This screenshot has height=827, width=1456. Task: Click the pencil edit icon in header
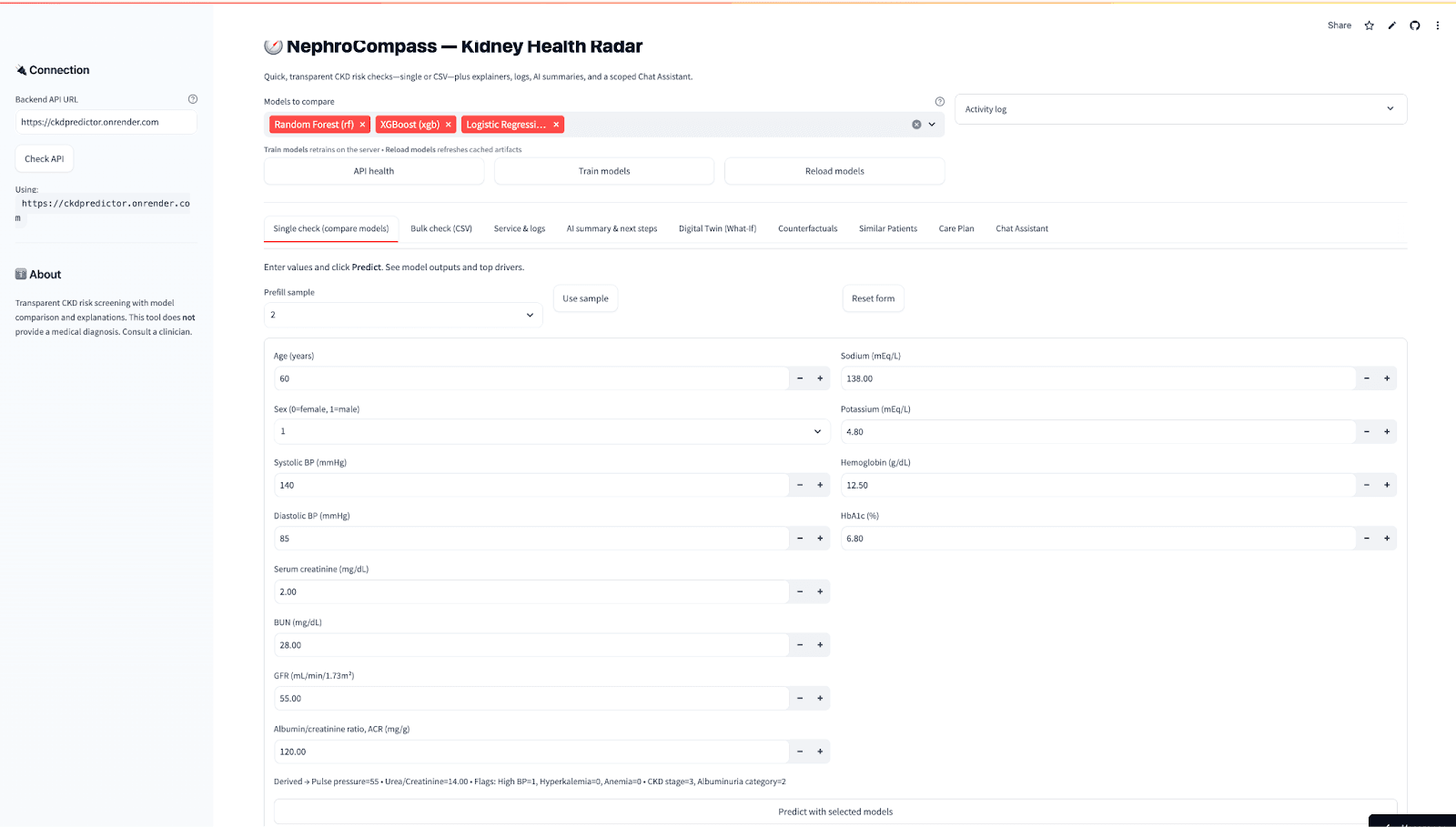1391,25
